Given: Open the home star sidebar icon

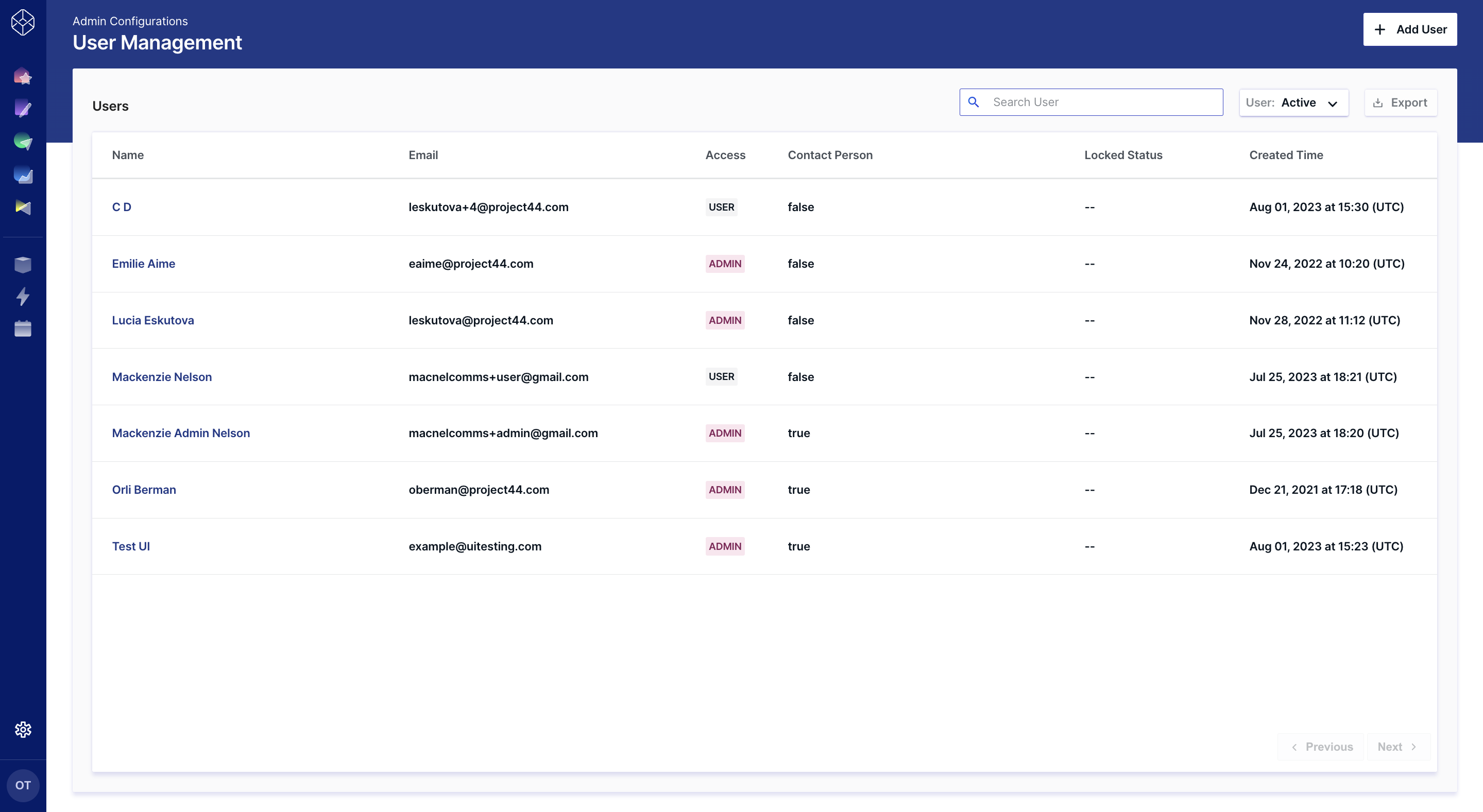Looking at the screenshot, I should pos(23,75).
